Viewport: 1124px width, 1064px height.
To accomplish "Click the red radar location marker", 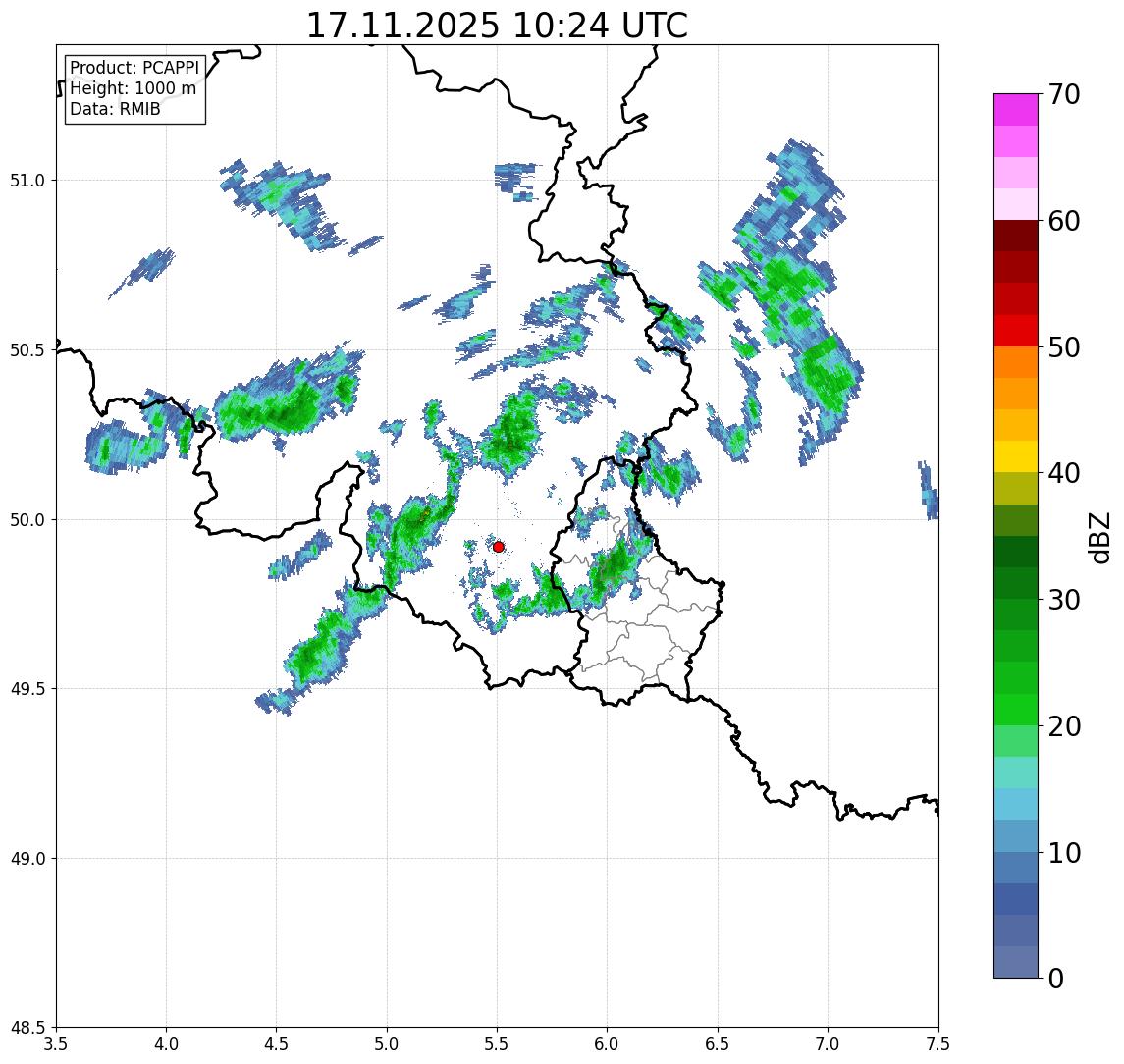I will pos(499,547).
